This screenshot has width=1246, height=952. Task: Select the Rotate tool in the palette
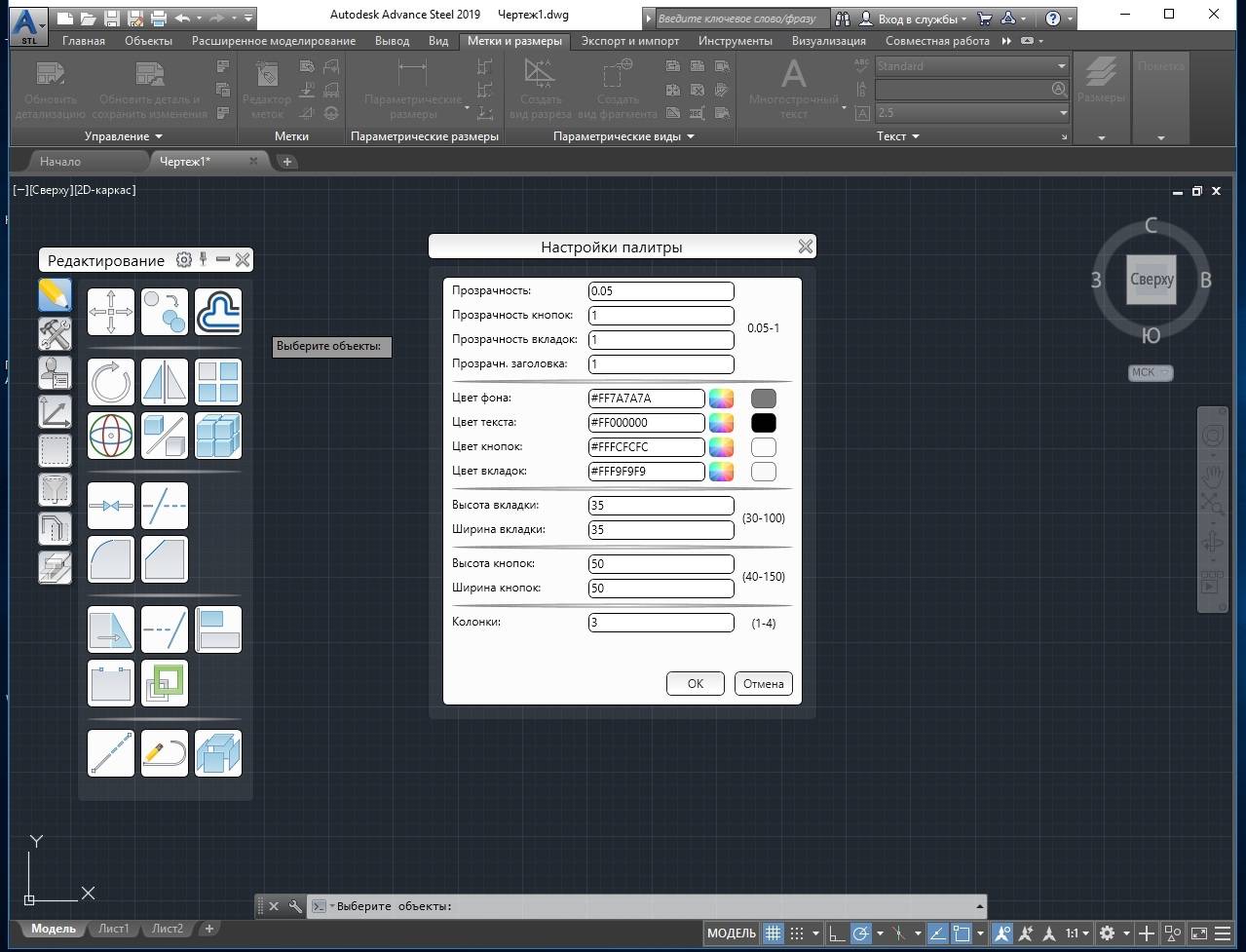click(x=111, y=382)
